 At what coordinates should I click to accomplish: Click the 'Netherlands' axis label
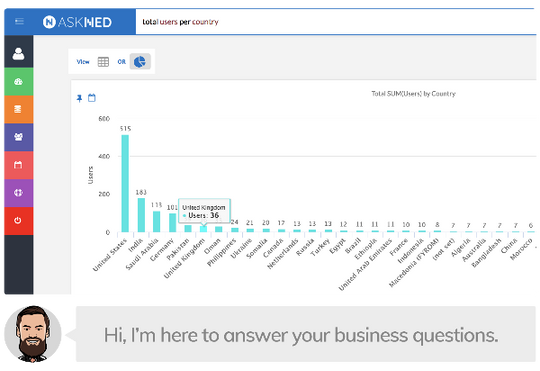(282, 254)
